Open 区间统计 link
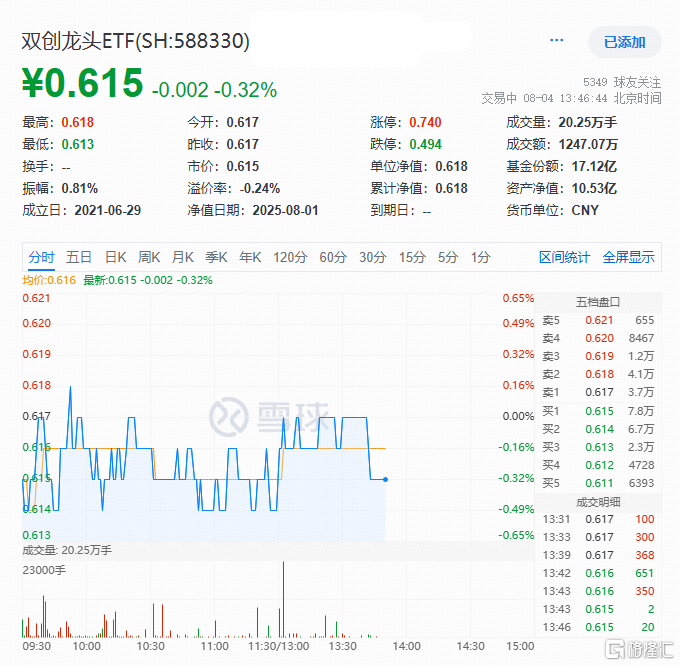 564,257
